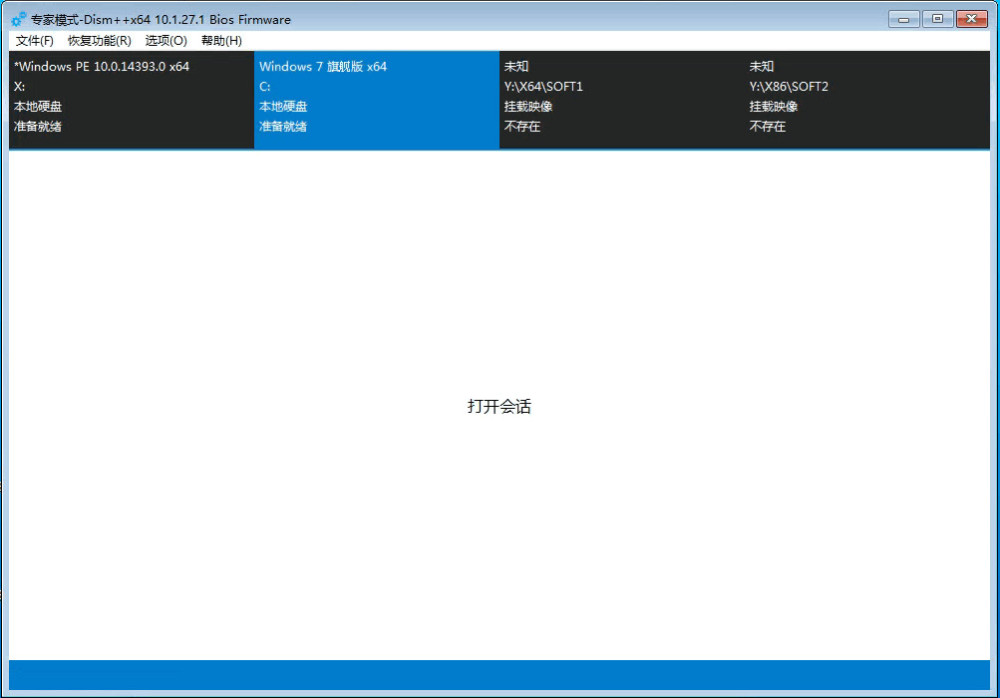Select the Windows 7 旗舰版 x64 image tile
Viewport: 1000px width, 698px height.
[376, 100]
